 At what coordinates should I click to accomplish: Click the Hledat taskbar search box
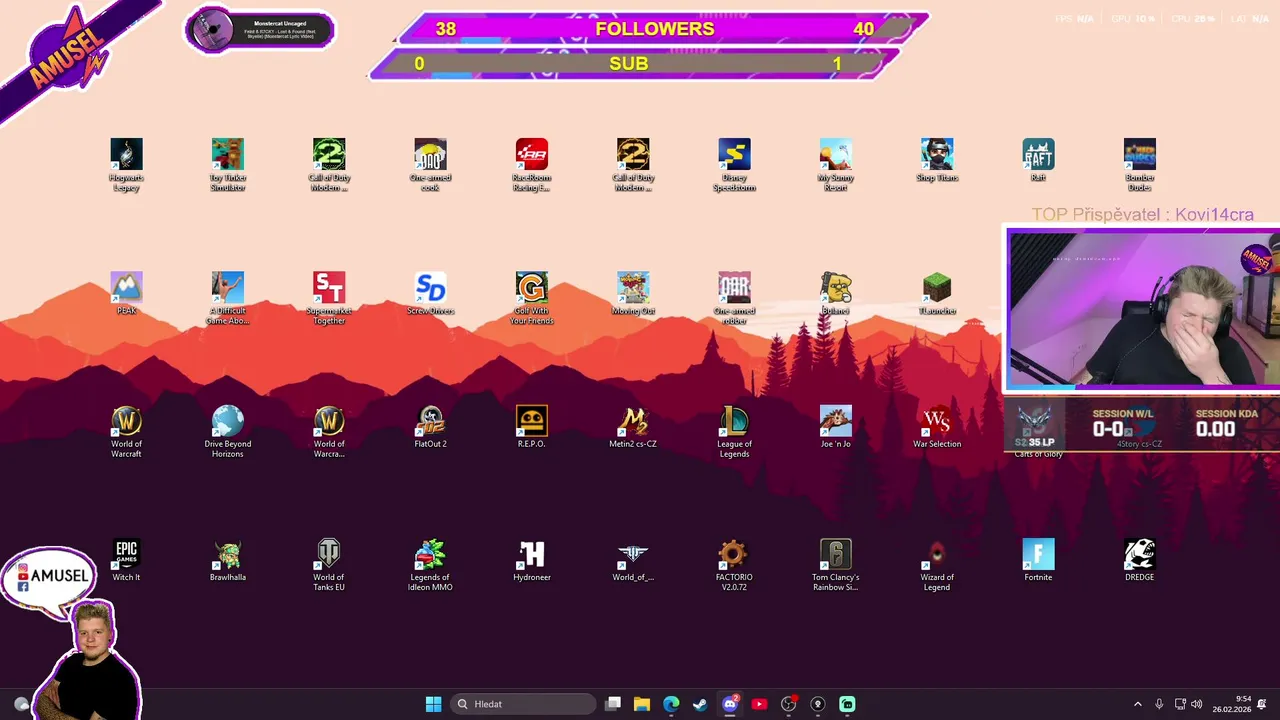(523, 704)
